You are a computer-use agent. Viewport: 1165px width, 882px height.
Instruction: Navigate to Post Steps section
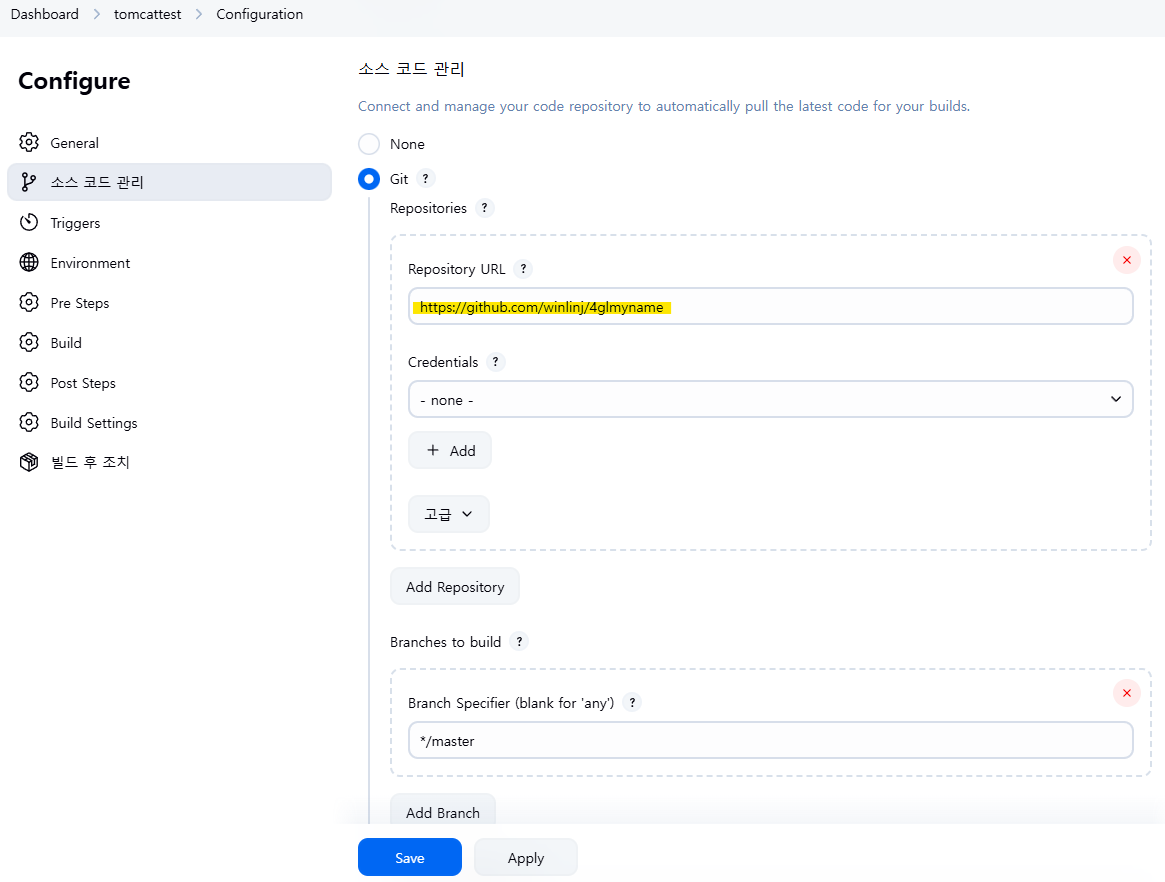83,383
